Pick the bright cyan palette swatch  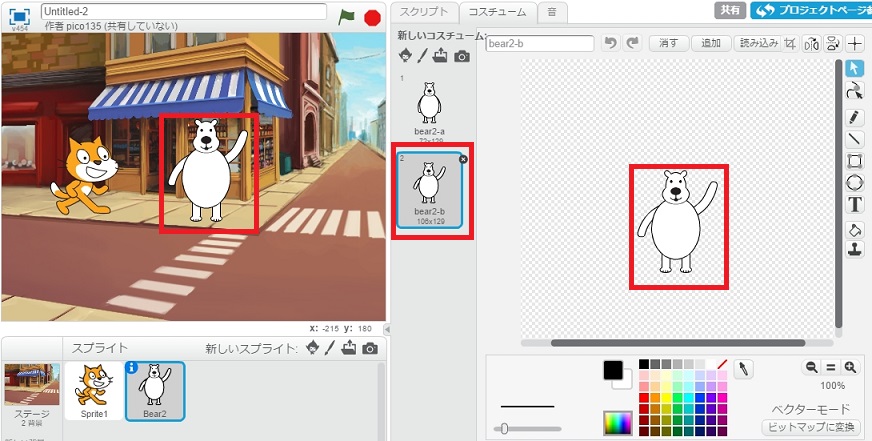coord(688,398)
